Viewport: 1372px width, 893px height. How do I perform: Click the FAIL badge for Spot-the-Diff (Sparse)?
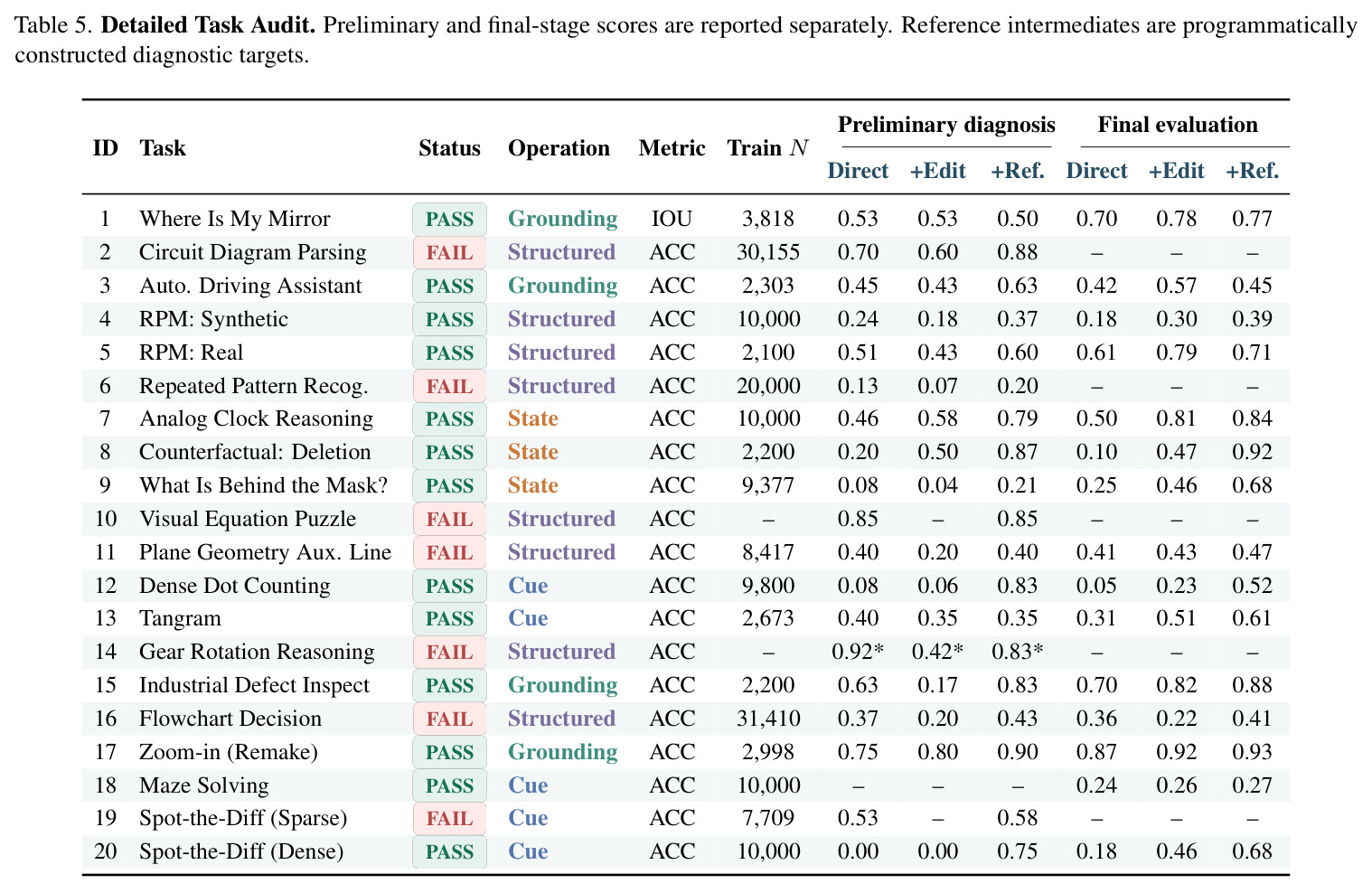point(449,819)
